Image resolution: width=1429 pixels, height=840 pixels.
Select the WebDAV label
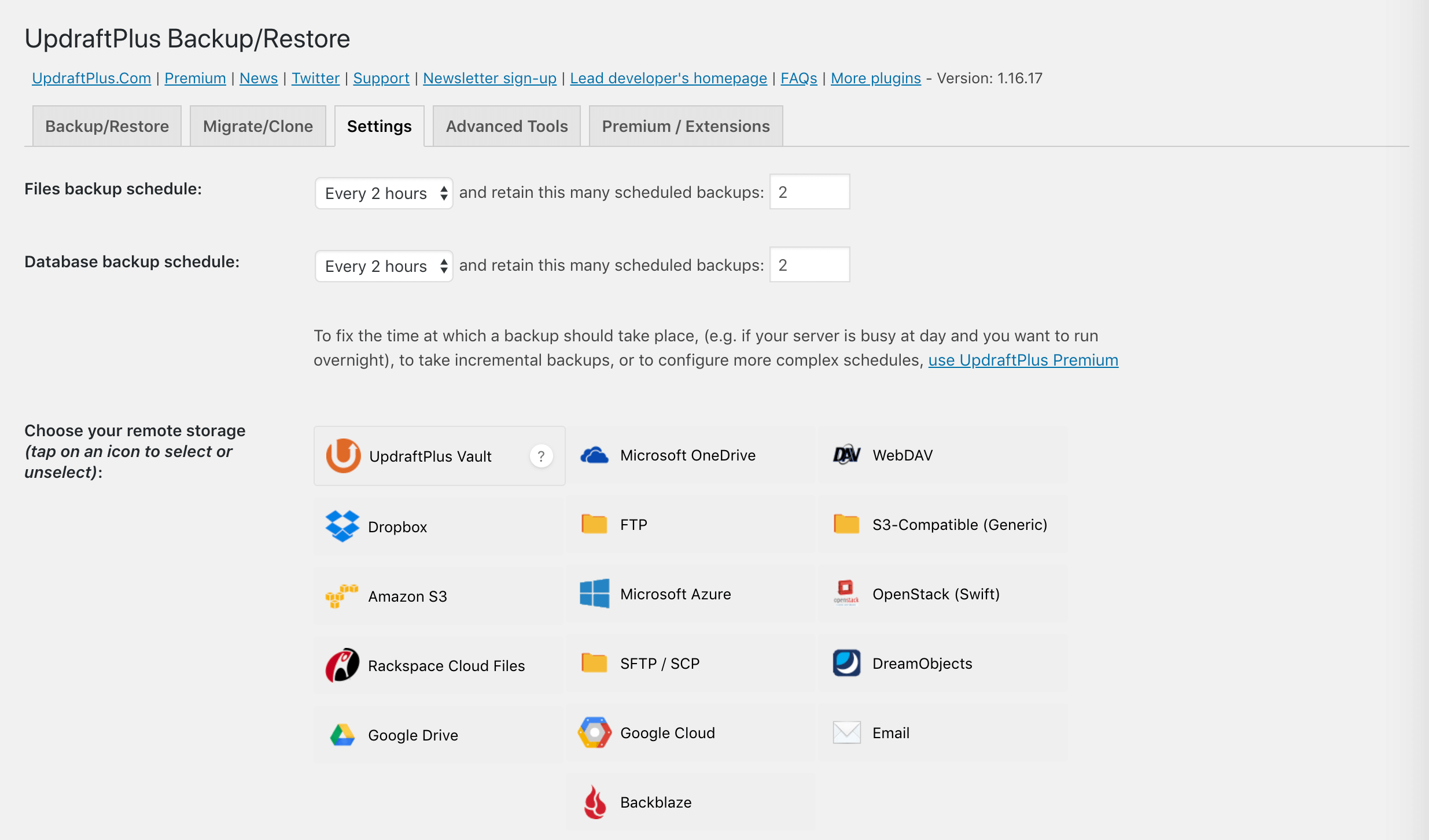pyautogui.click(x=903, y=455)
